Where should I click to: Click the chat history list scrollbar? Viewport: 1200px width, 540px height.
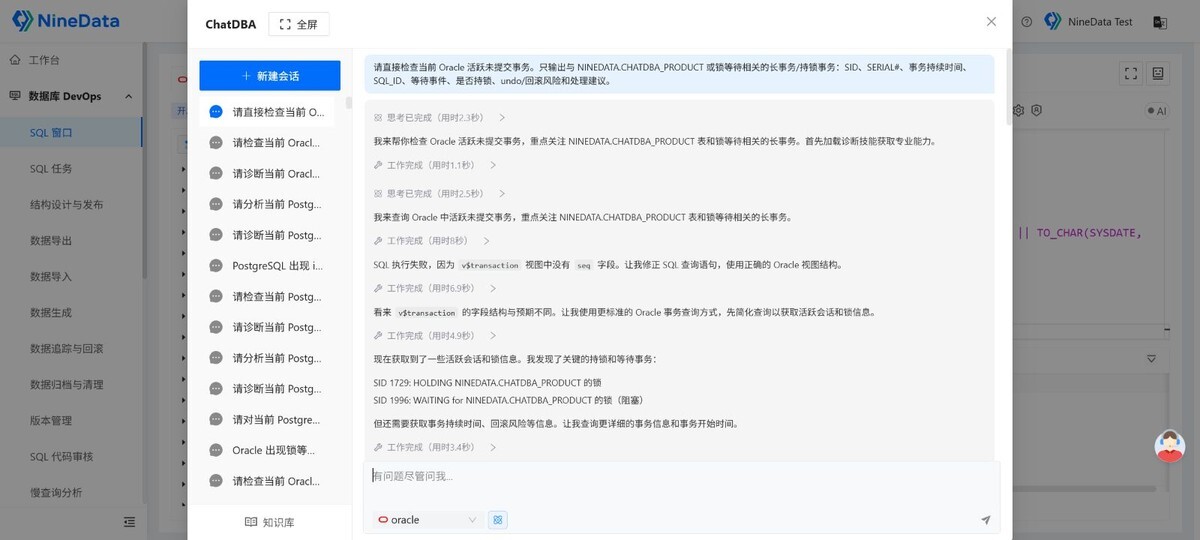pos(349,102)
